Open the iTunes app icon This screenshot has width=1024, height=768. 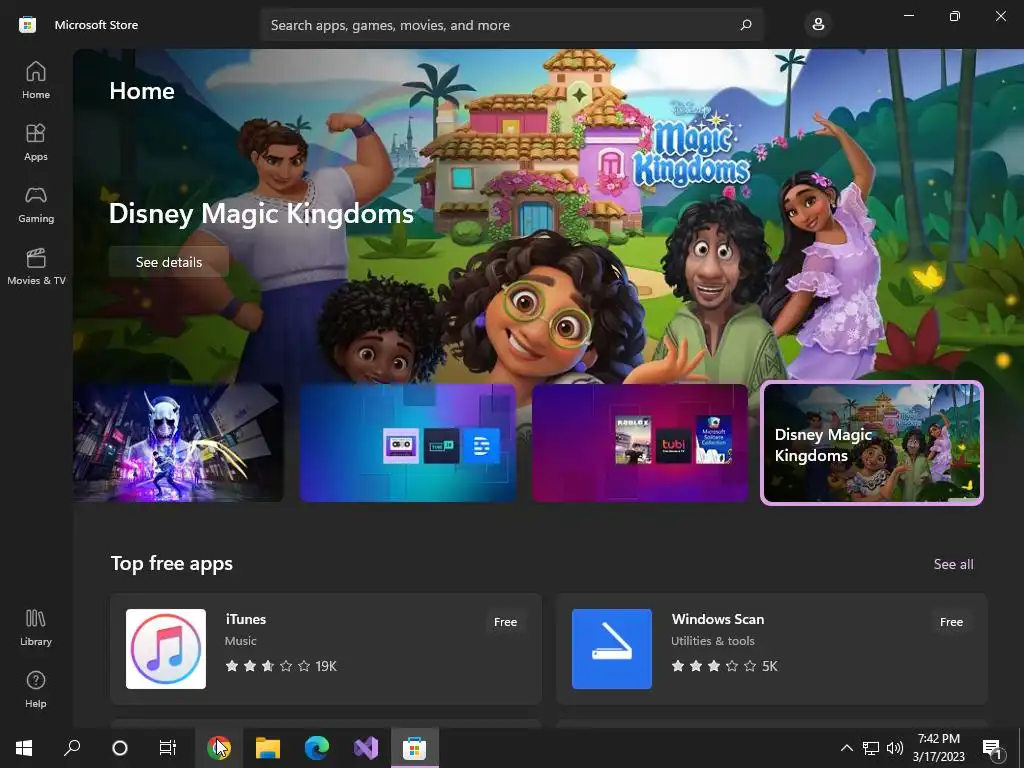(166, 648)
